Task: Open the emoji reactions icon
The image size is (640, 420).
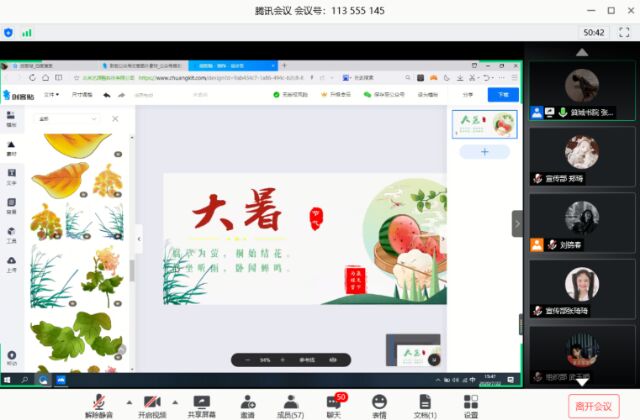Action: pos(379,406)
